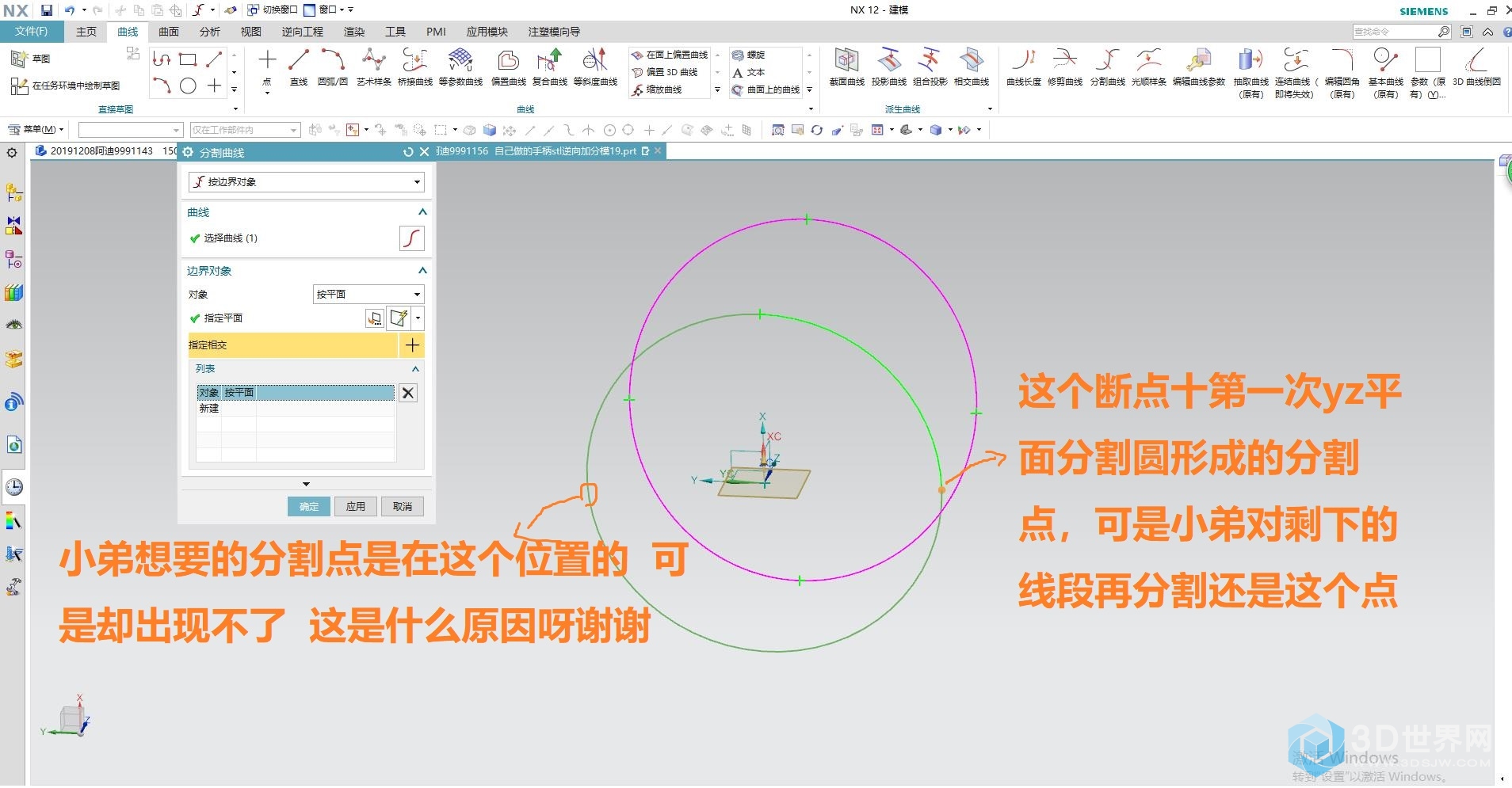The image size is (1512, 788).
Task: Expand the 直接草图 group options arrow
Action: 235,109
